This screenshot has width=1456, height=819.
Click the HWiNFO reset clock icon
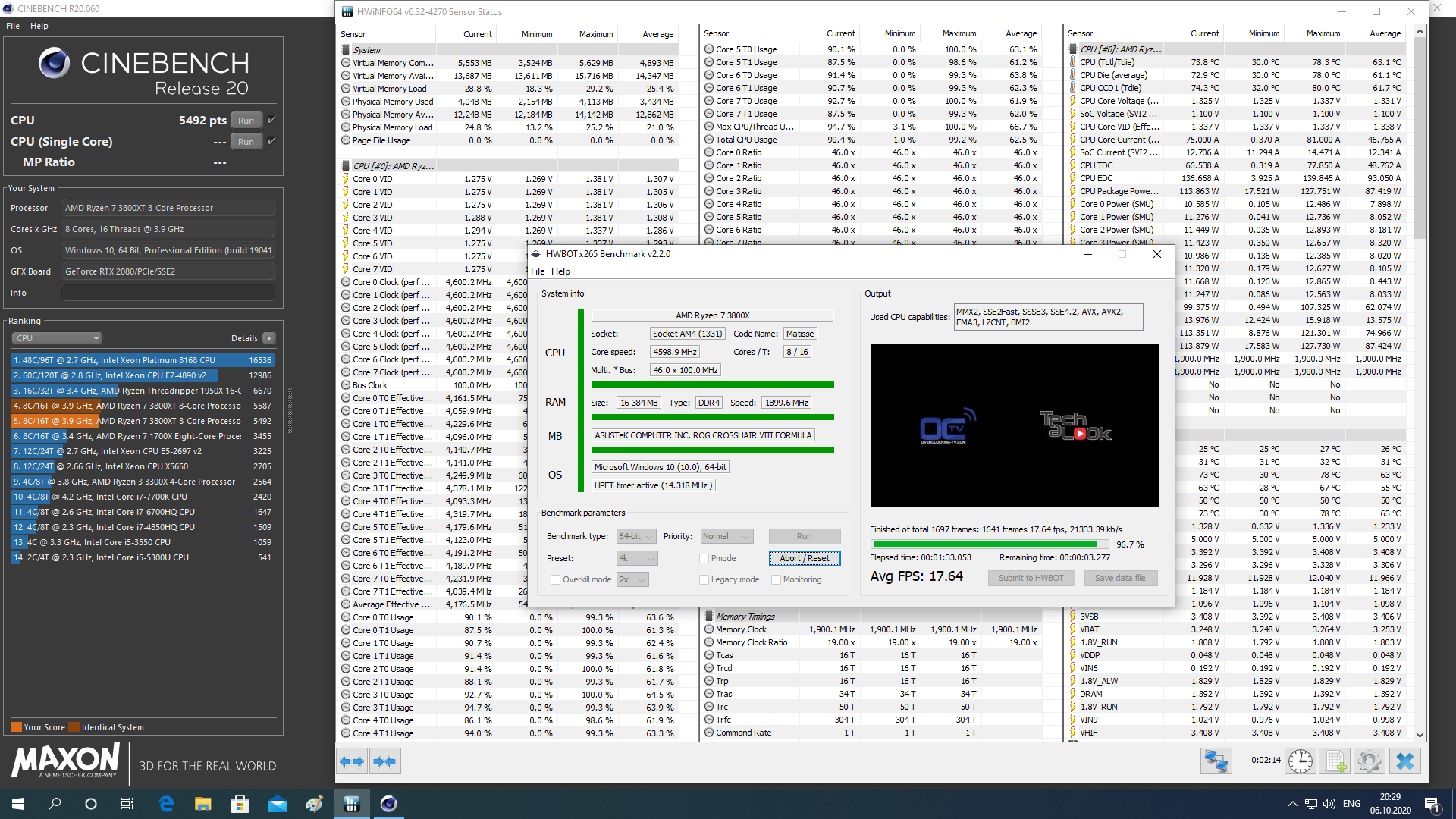[1300, 761]
